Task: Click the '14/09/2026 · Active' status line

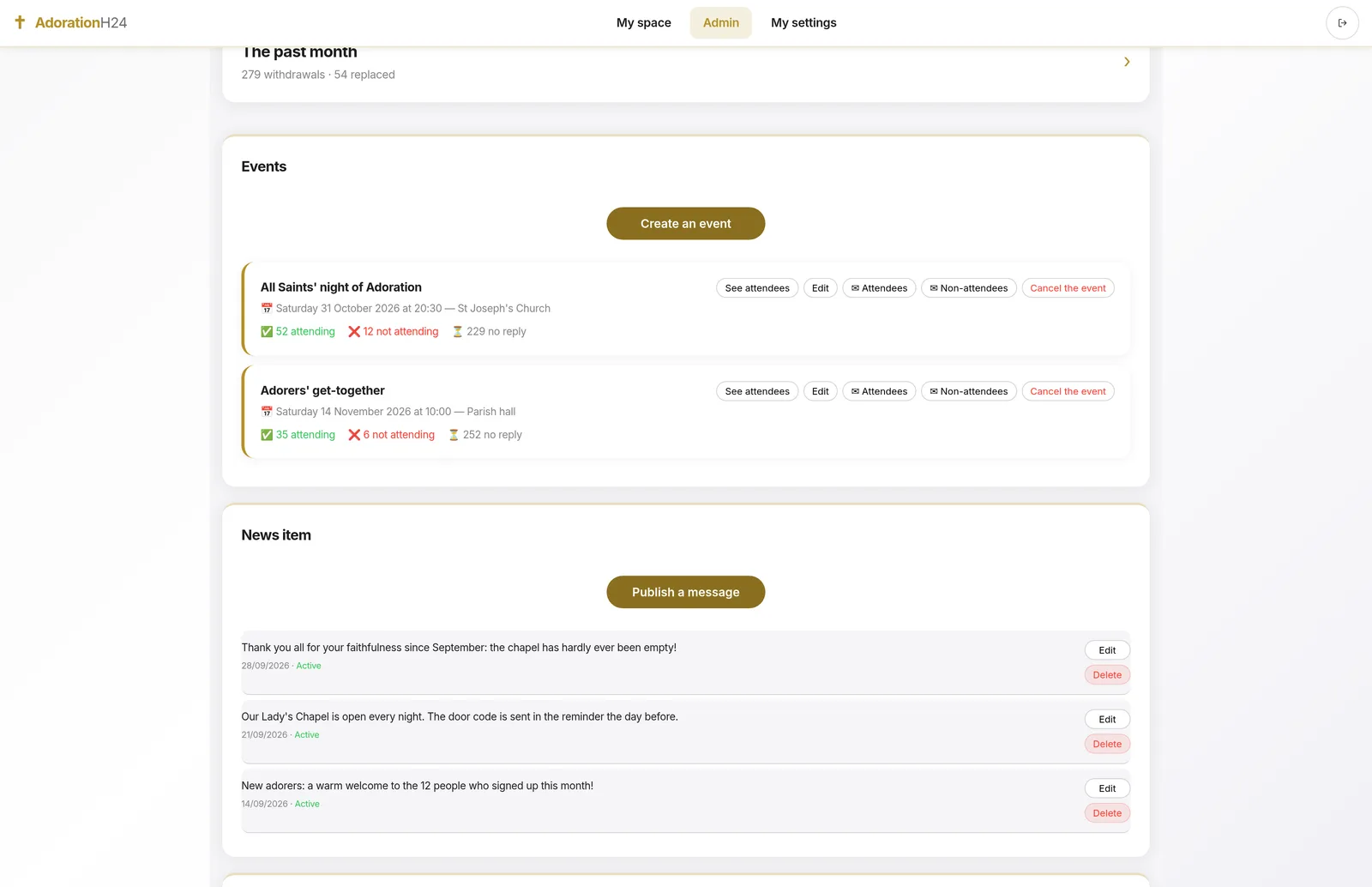Action: click(280, 804)
